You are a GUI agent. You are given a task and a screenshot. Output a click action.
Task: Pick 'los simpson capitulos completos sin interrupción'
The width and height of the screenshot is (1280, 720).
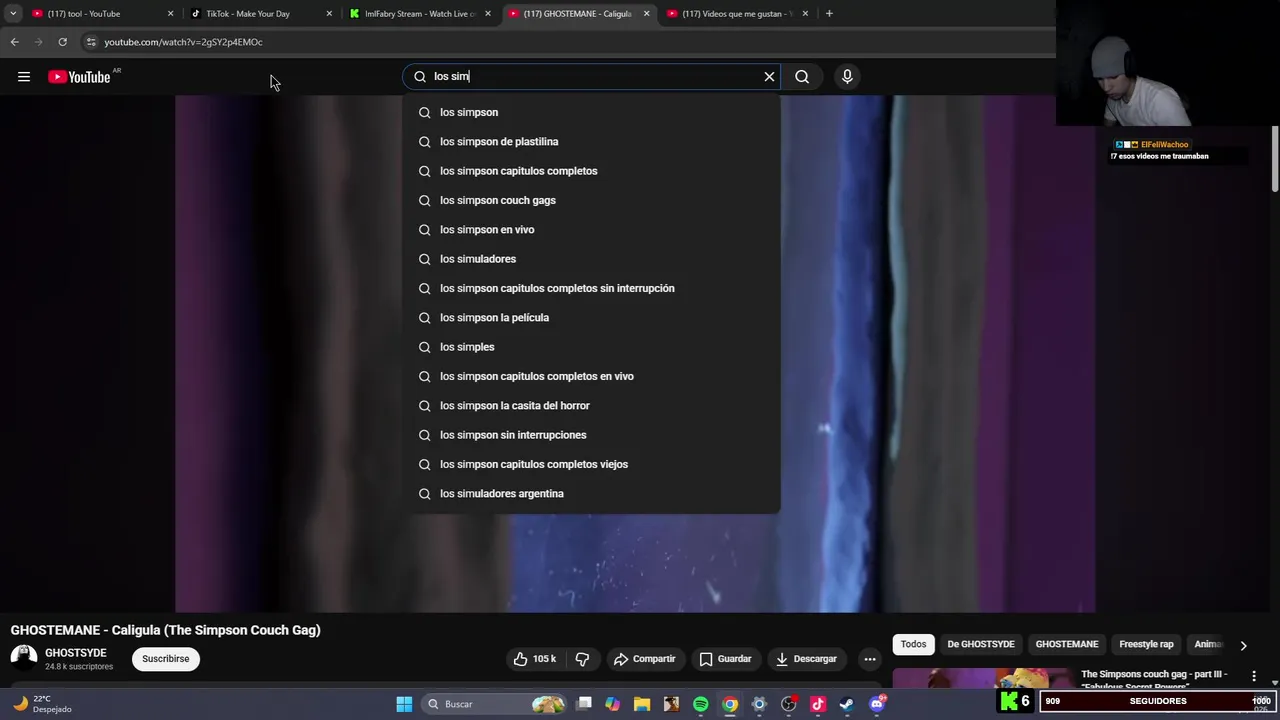point(591,288)
